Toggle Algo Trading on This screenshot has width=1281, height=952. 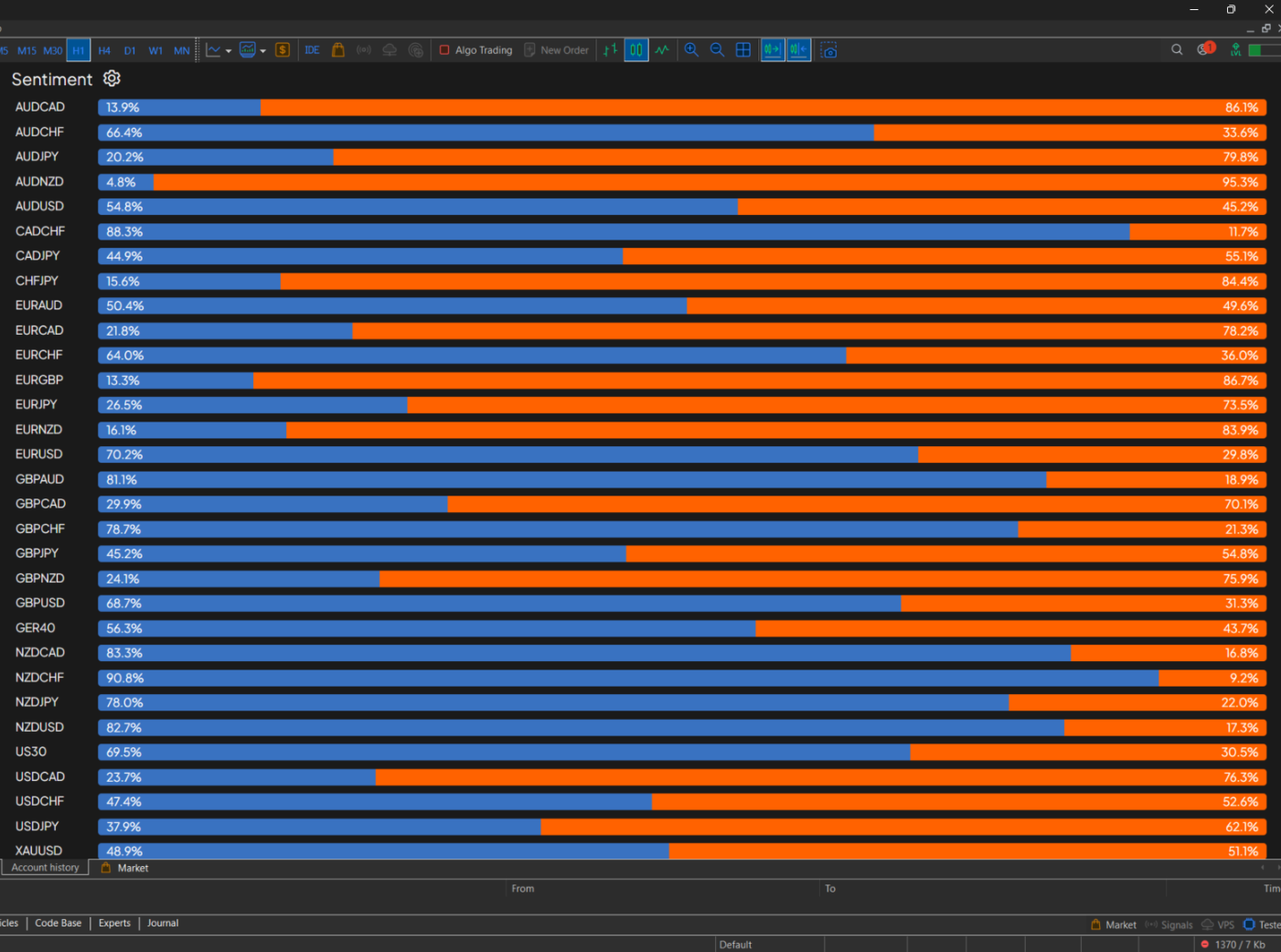pyautogui.click(x=475, y=50)
